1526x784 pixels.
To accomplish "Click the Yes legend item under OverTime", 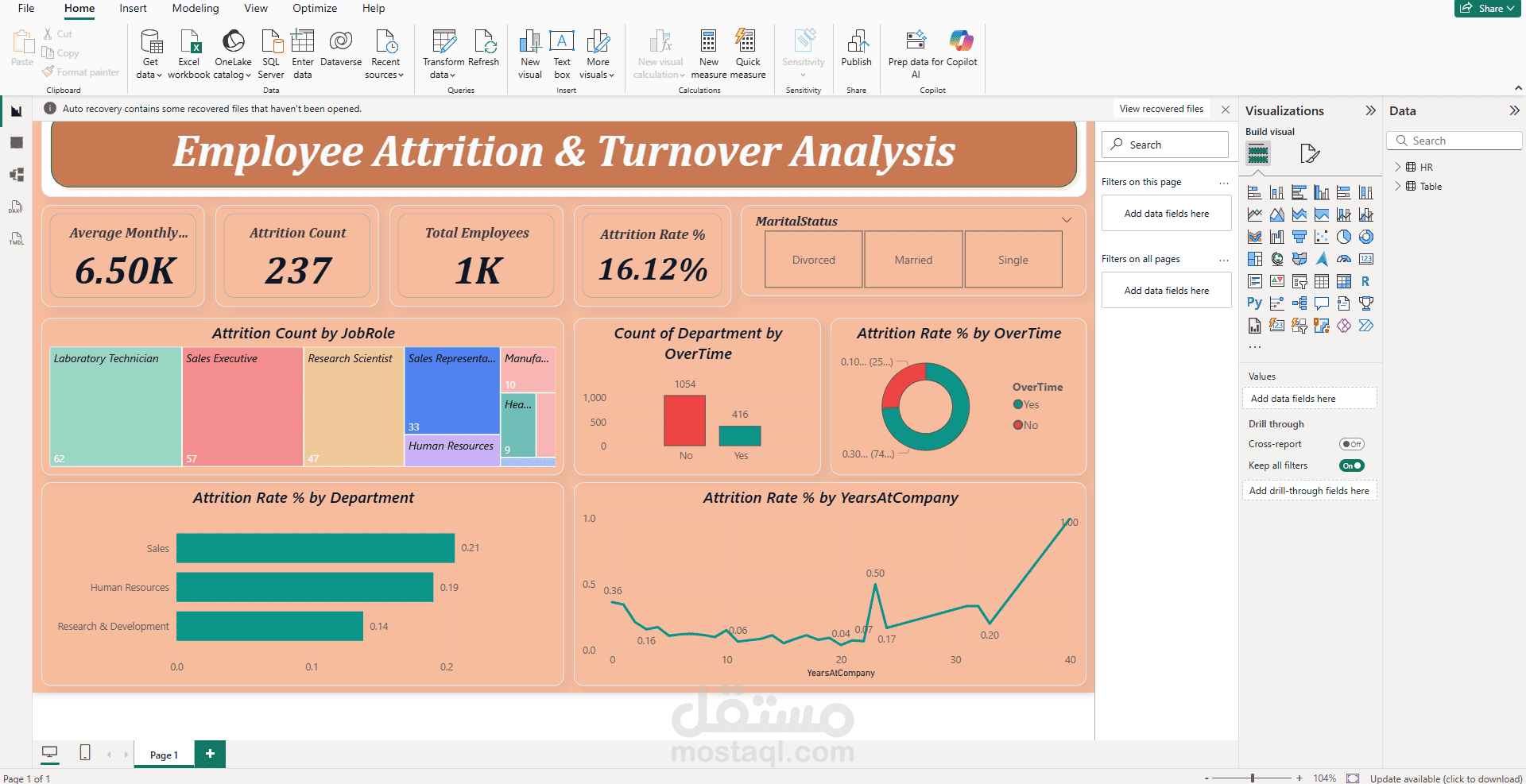I will (1026, 405).
